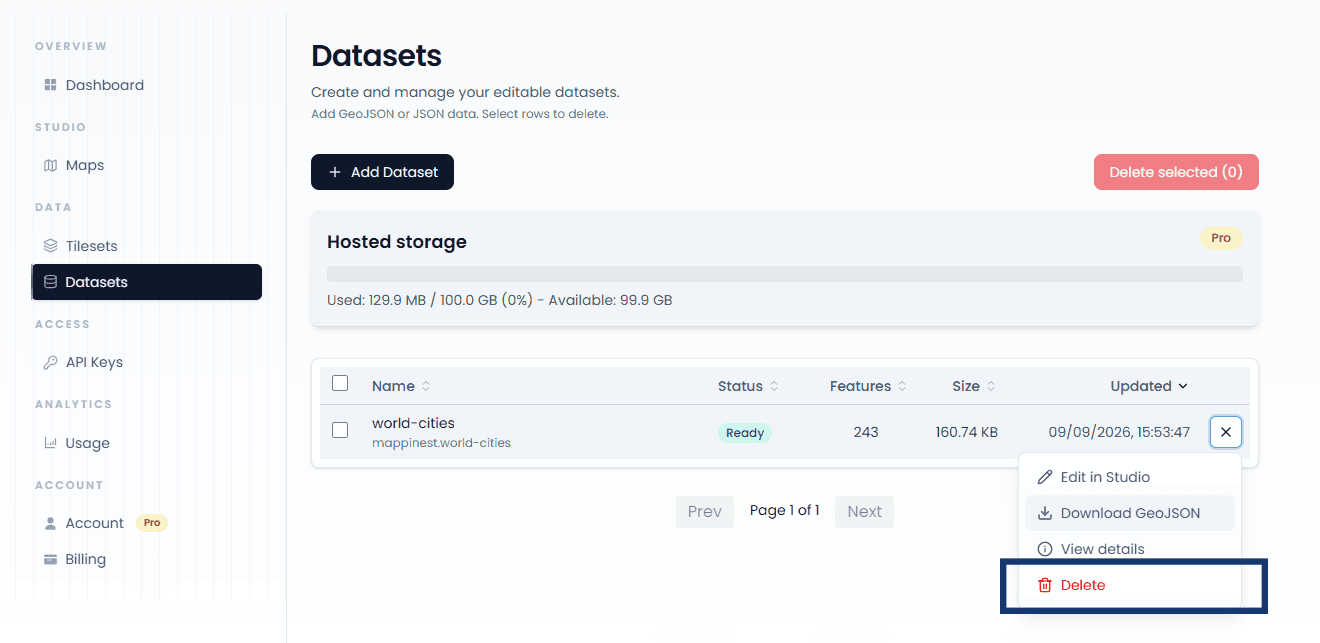The height and width of the screenshot is (643, 1320).
Task: Choose Download GeoJSON from row menu
Action: (x=1130, y=513)
